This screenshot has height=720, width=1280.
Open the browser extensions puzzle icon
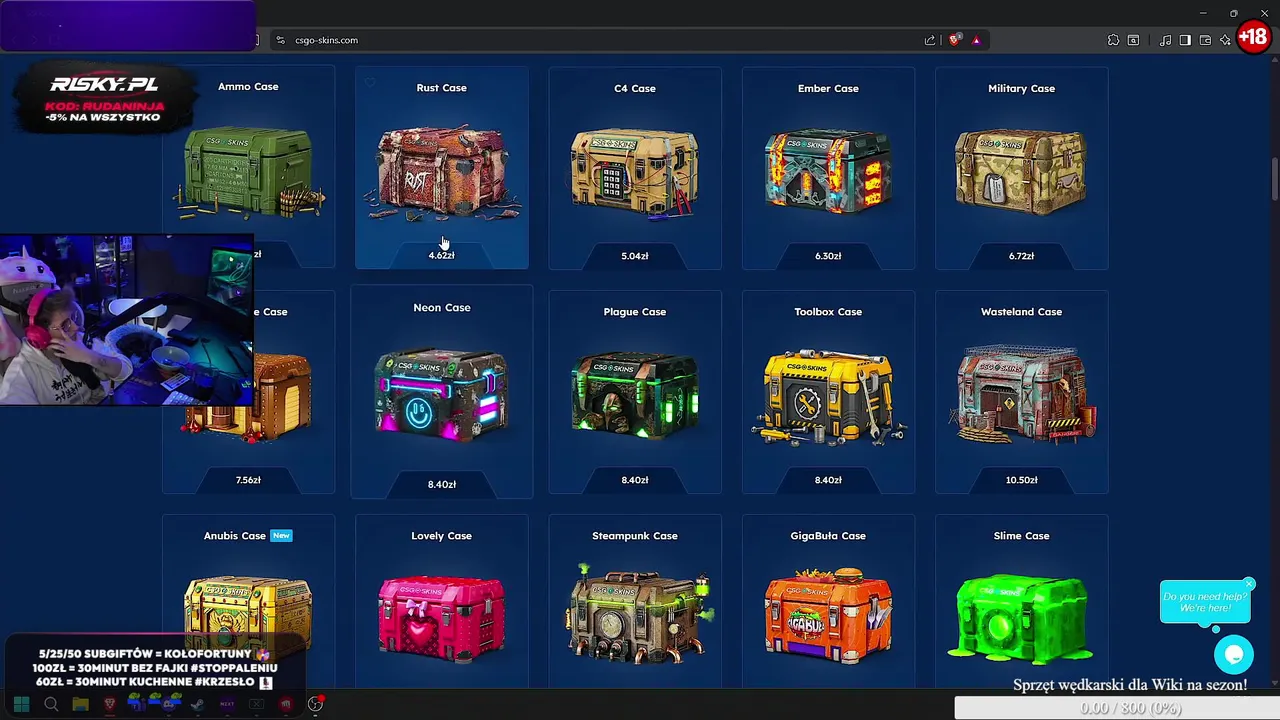click(x=1113, y=40)
